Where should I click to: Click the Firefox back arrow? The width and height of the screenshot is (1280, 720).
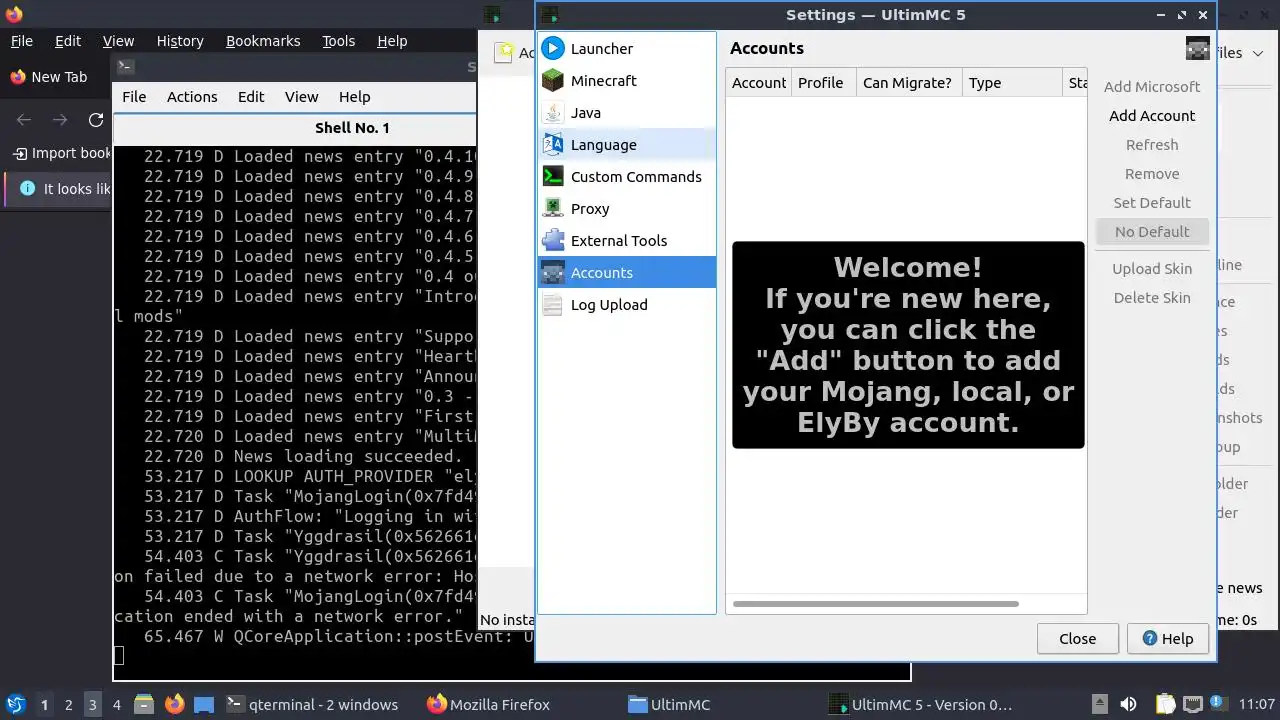click(x=24, y=120)
